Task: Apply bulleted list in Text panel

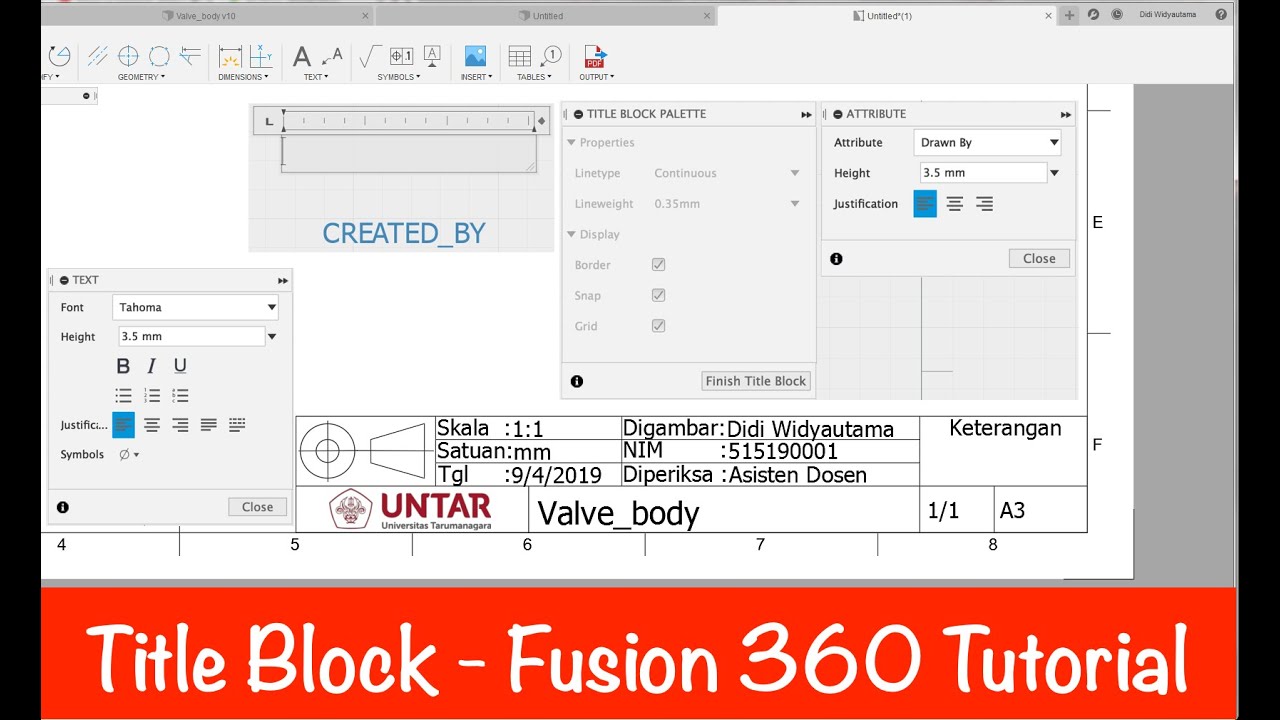Action: (124, 396)
